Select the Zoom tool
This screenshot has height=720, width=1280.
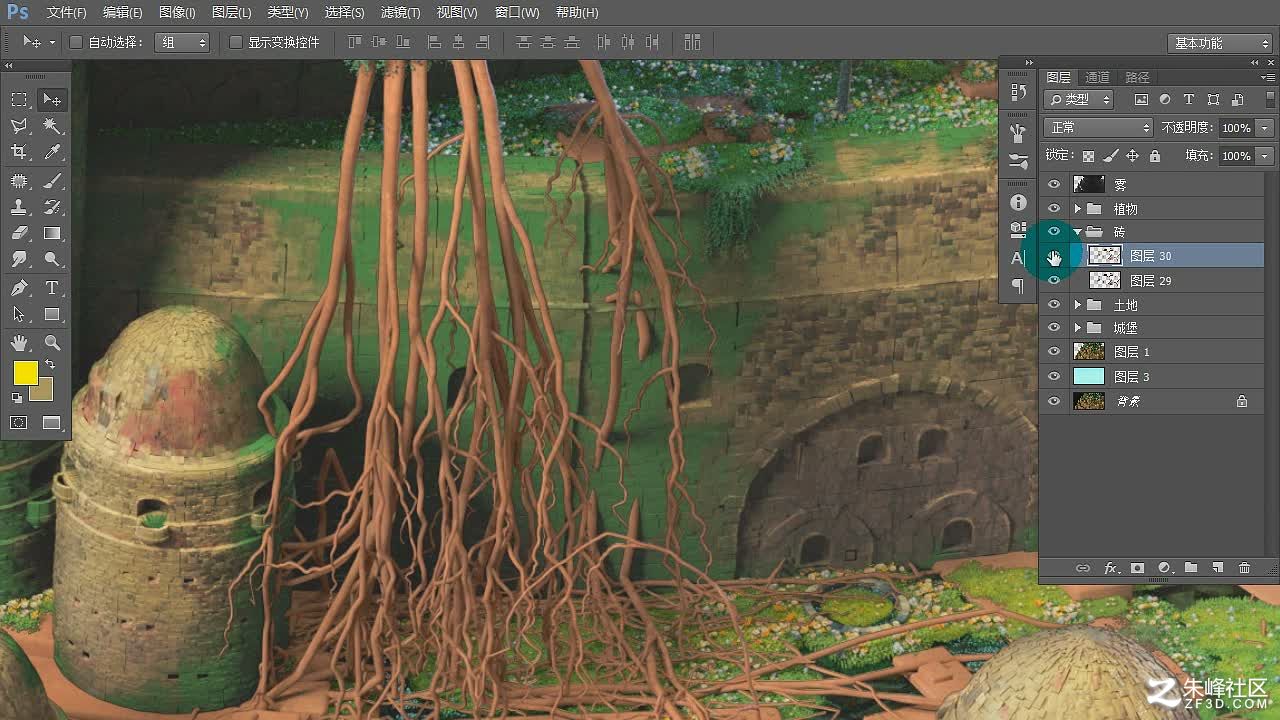[x=52, y=343]
